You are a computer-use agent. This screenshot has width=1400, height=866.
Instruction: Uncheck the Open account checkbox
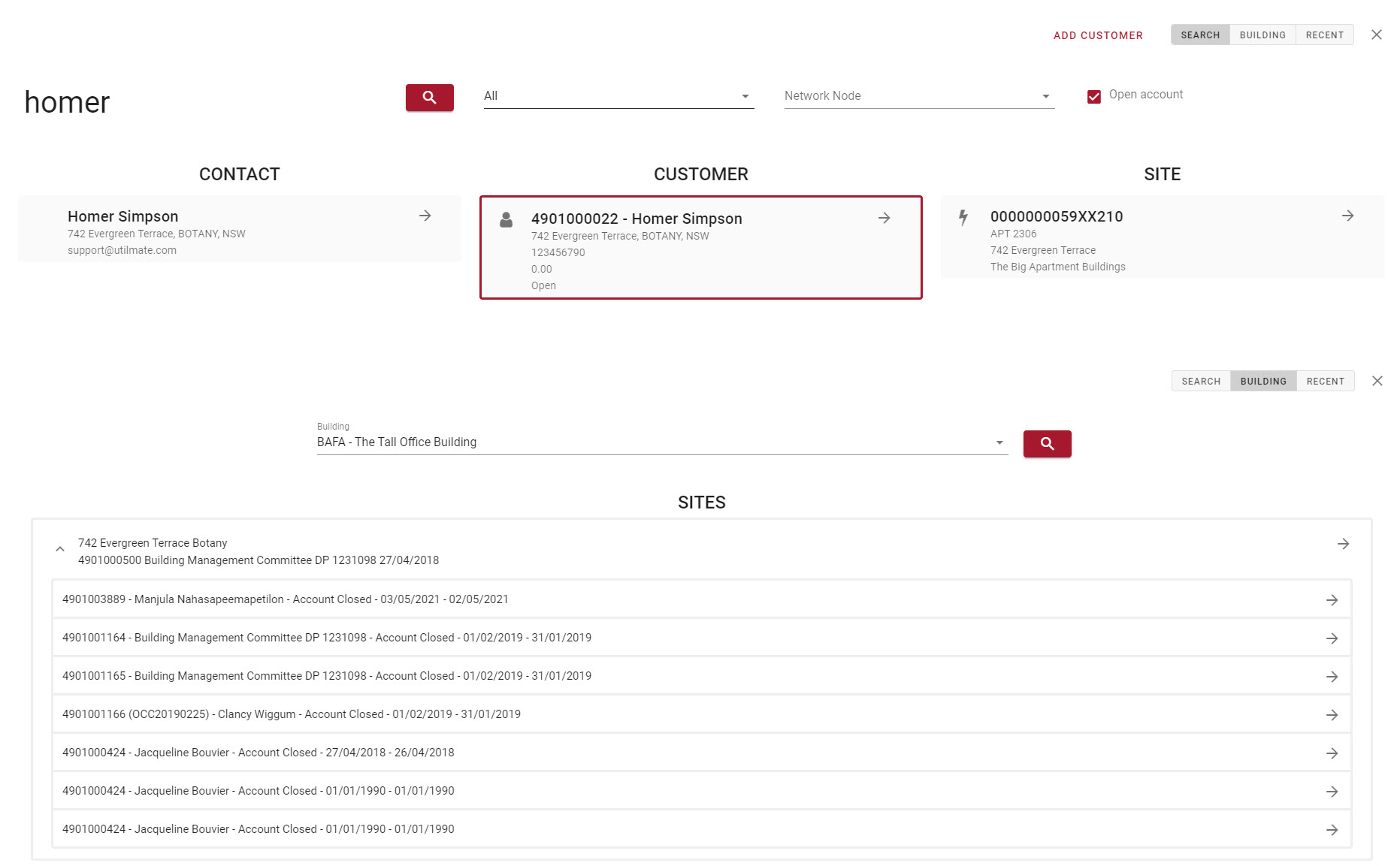click(x=1094, y=96)
